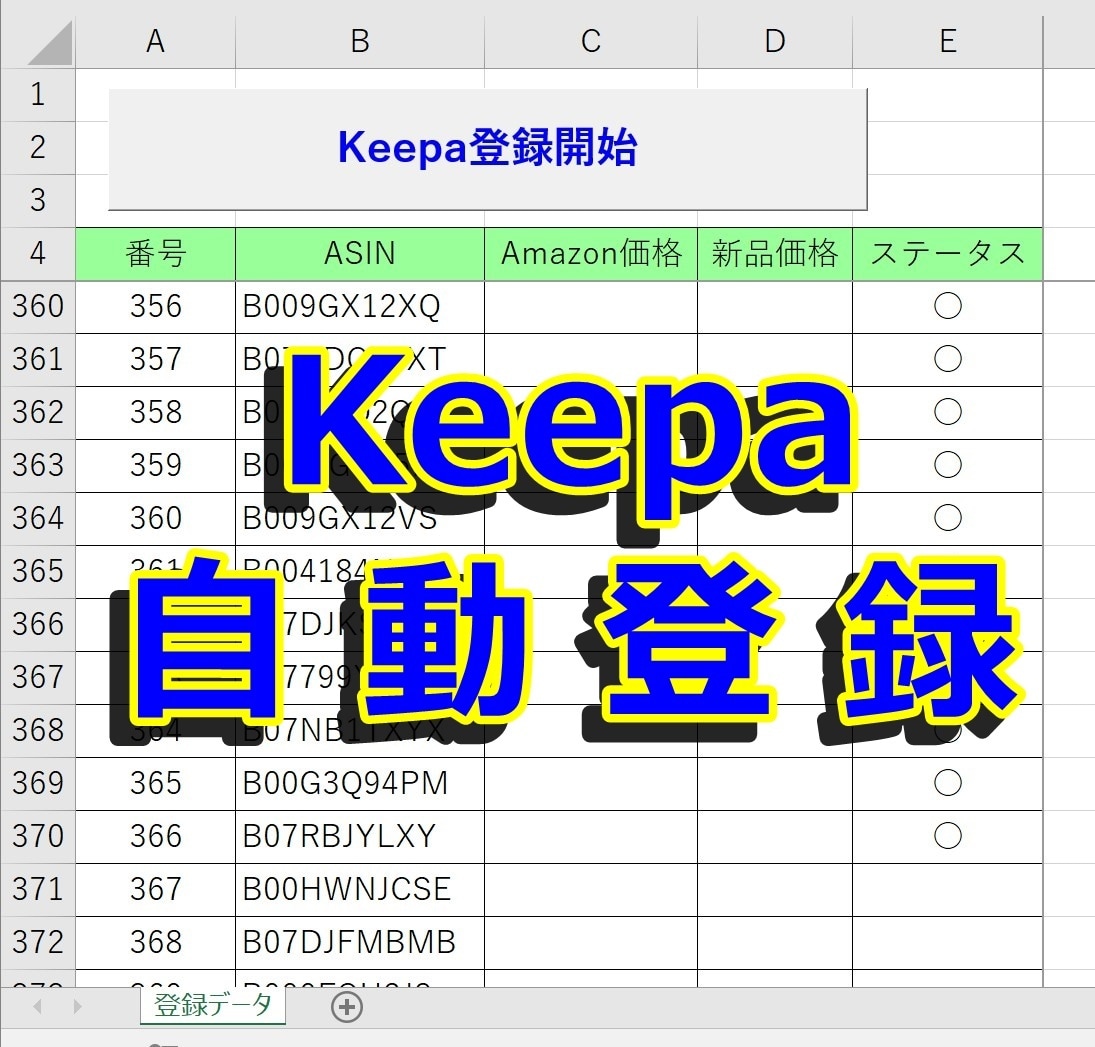Click status circle in row 361
Viewport: 1095px width, 1047px height.
pyautogui.click(x=948, y=359)
